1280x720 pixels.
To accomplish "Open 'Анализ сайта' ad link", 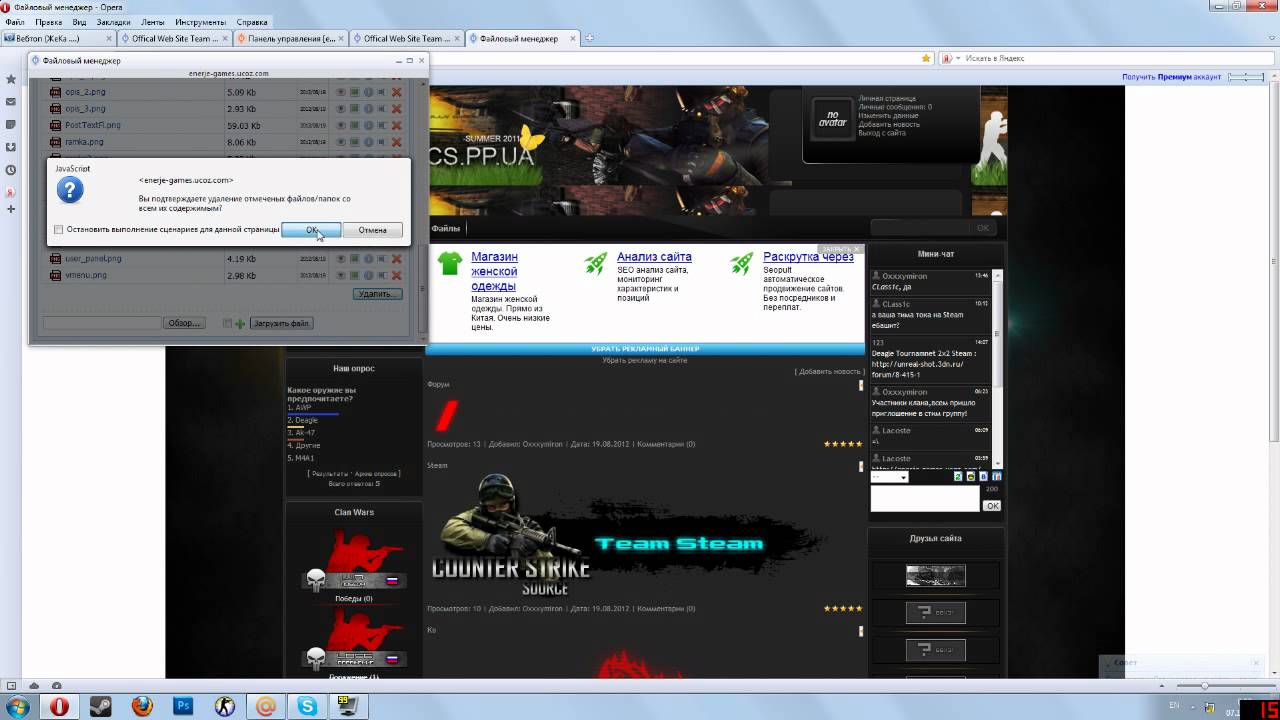I will [654, 257].
